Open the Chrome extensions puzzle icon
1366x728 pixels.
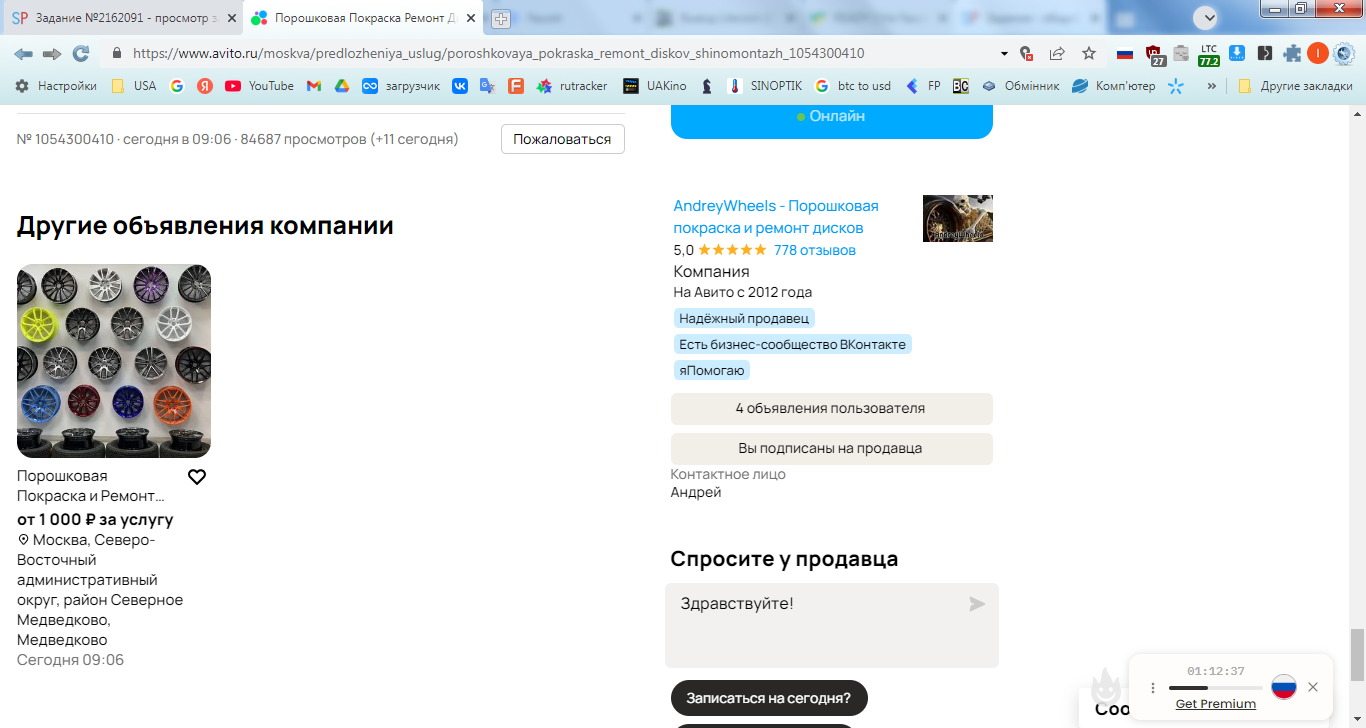pos(1293,54)
